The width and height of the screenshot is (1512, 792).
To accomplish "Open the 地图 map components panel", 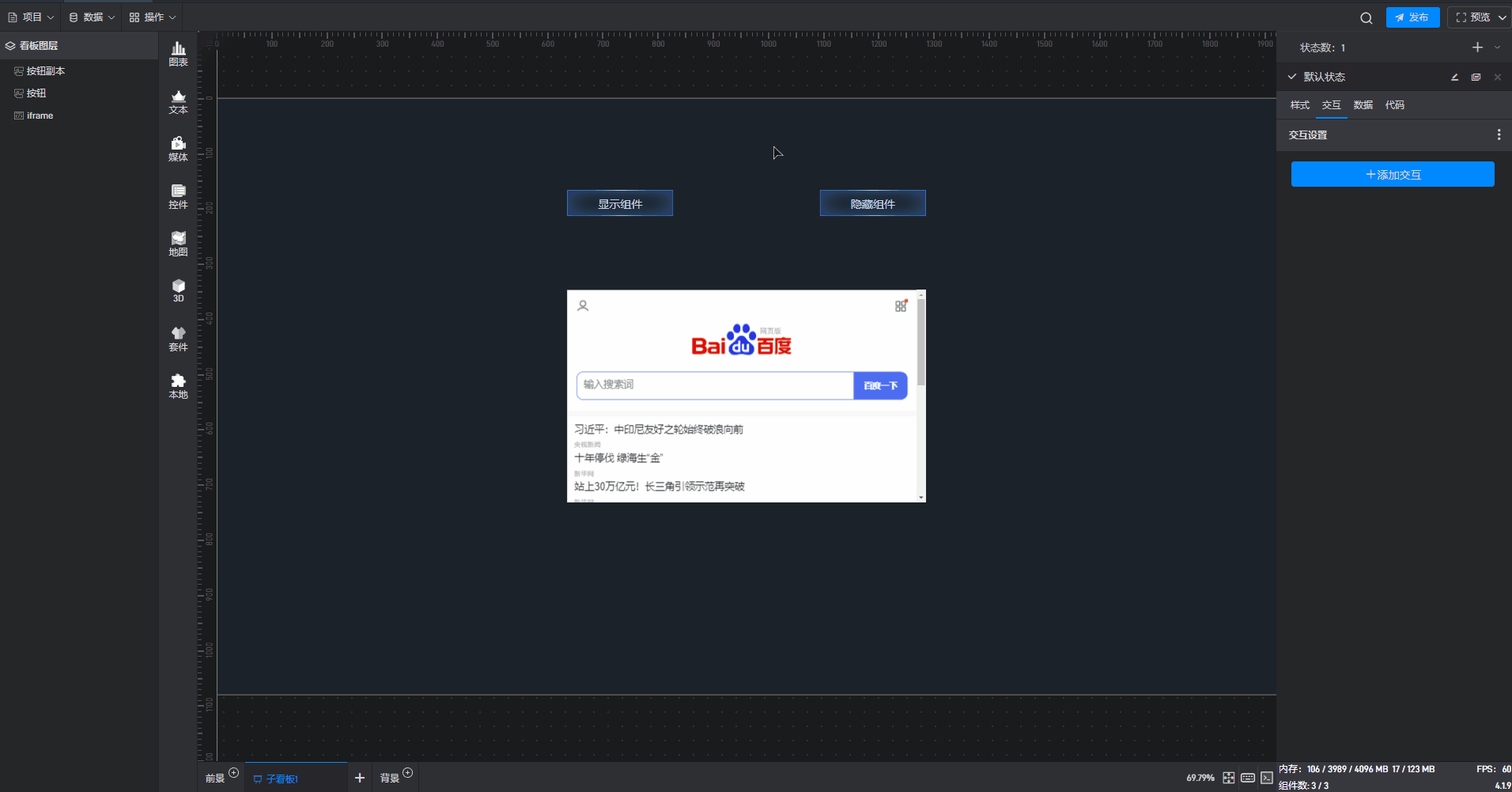I will (178, 244).
